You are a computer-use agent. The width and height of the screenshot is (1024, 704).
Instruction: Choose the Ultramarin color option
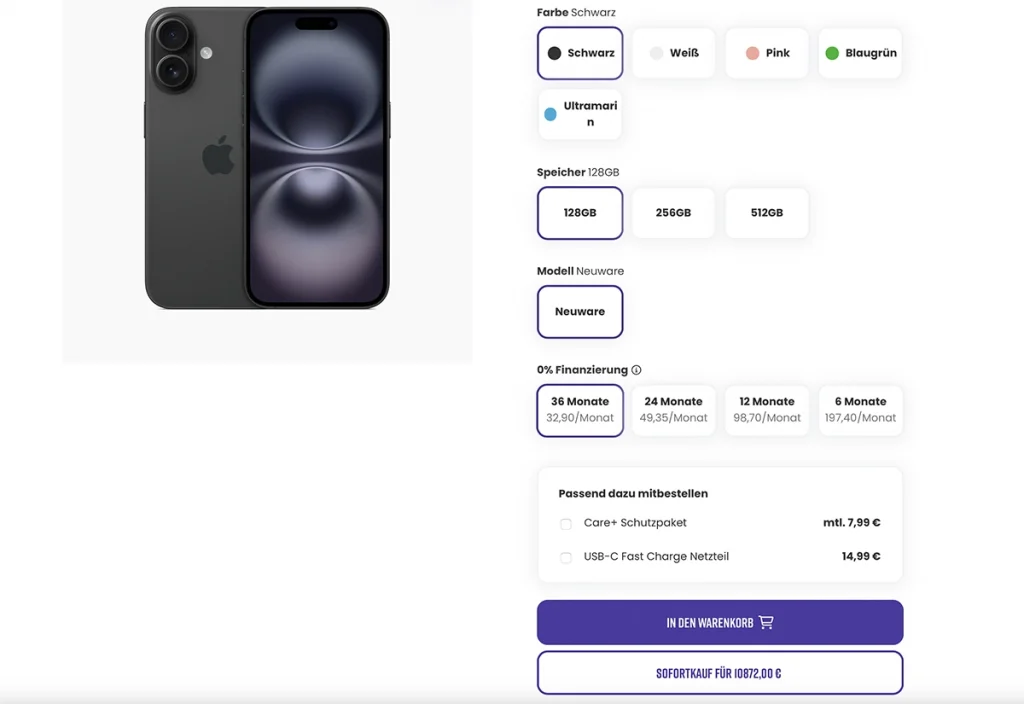pyautogui.click(x=580, y=114)
